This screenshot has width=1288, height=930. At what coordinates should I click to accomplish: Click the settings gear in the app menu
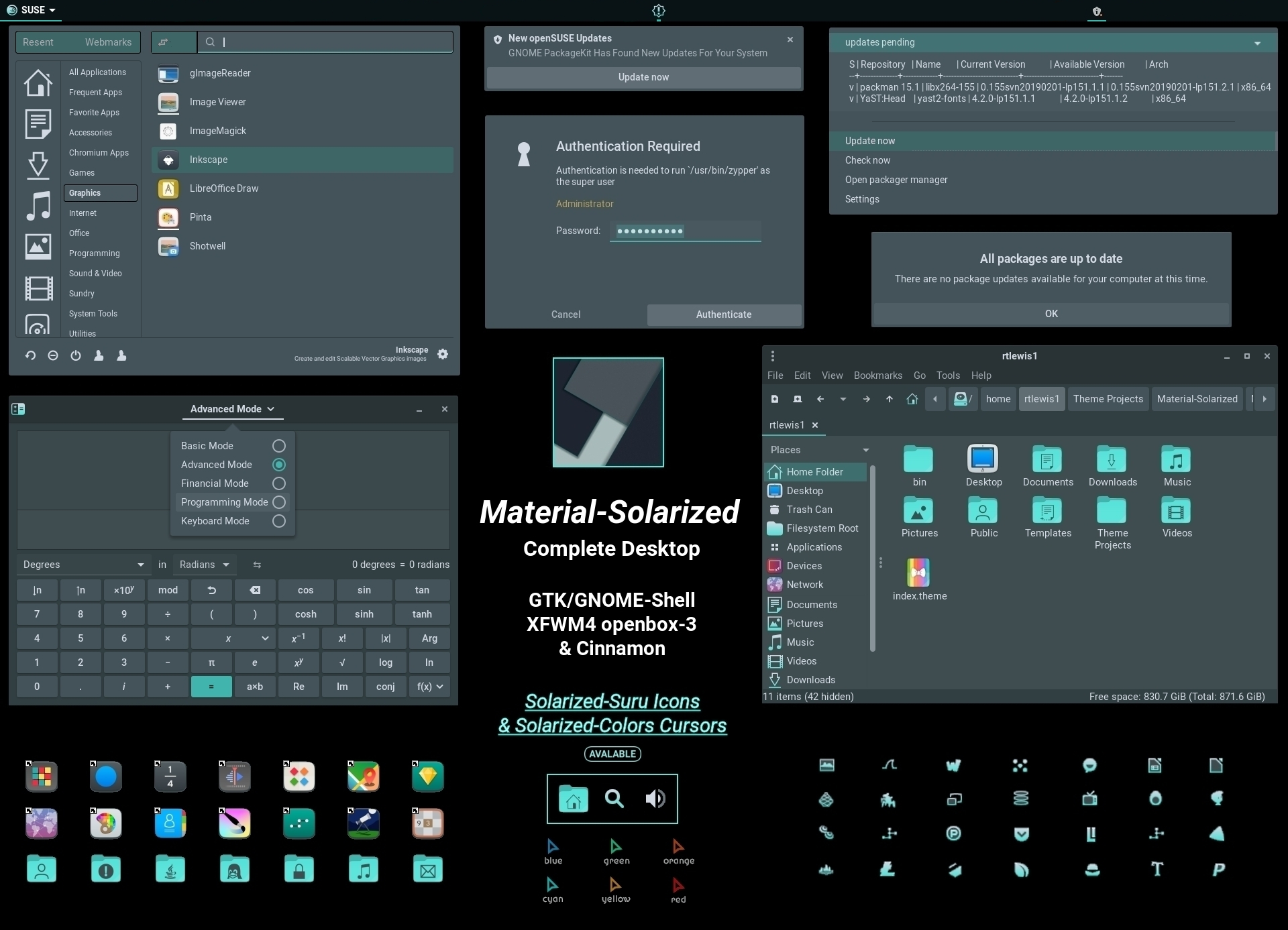click(443, 354)
